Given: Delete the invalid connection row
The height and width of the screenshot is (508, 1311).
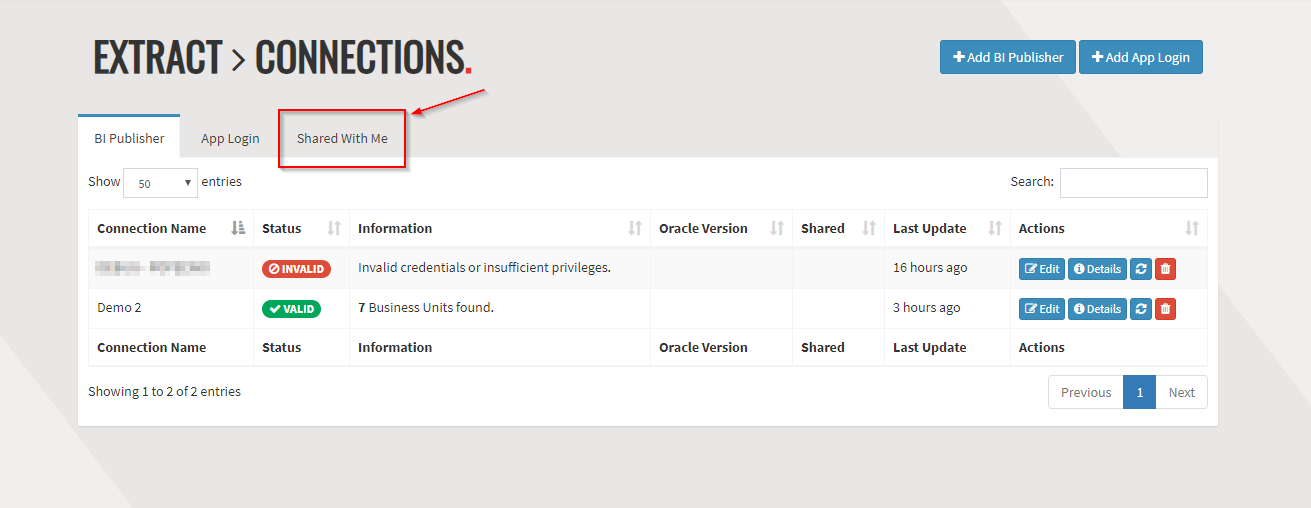Looking at the screenshot, I should [1165, 269].
